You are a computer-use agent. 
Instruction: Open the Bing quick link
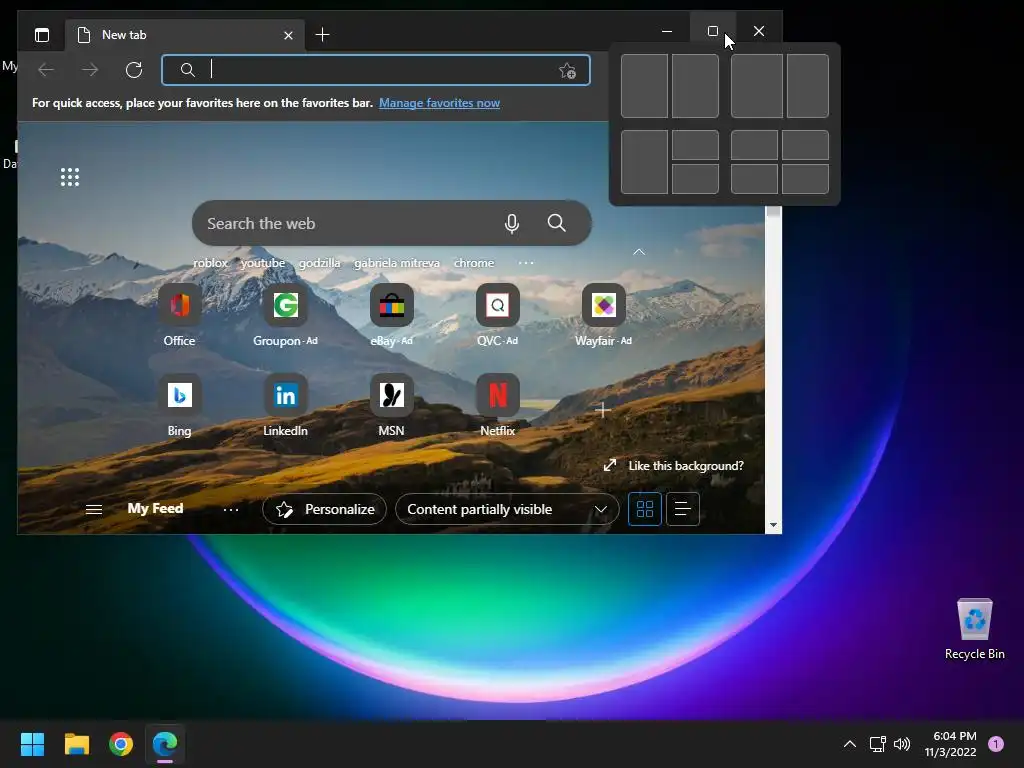[x=180, y=405]
